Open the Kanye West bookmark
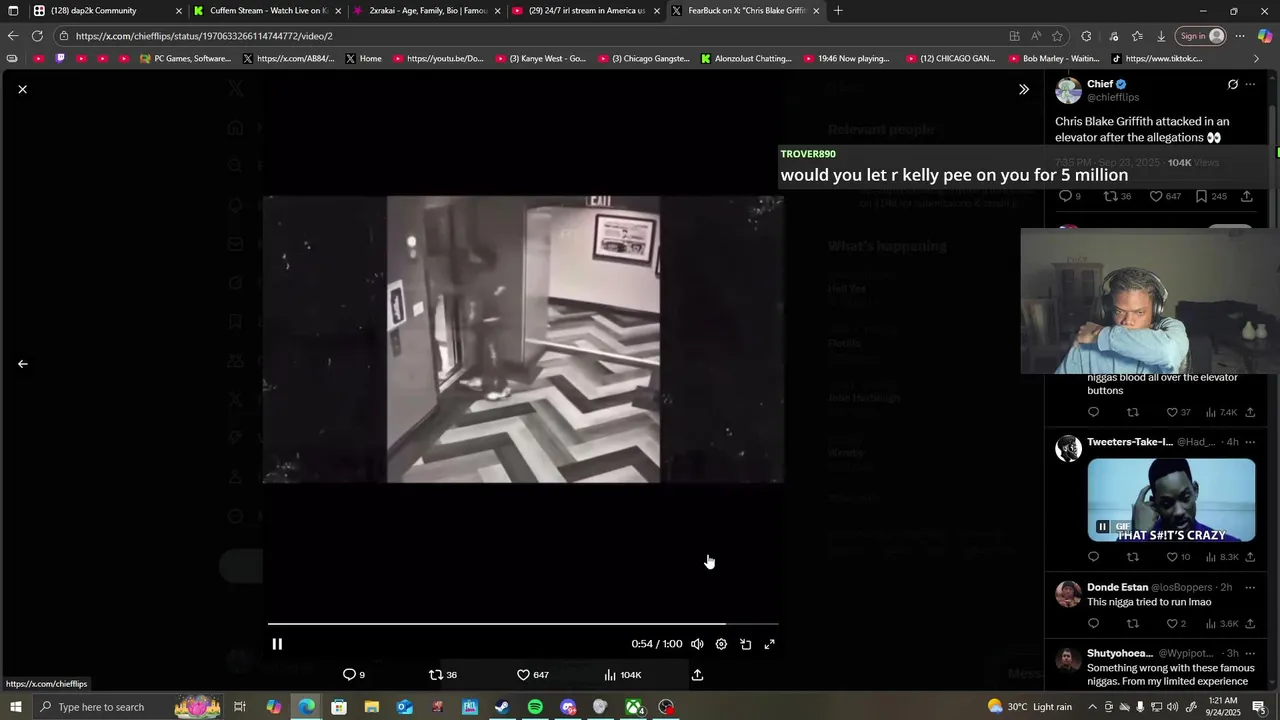The image size is (1280, 720). point(540,59)
